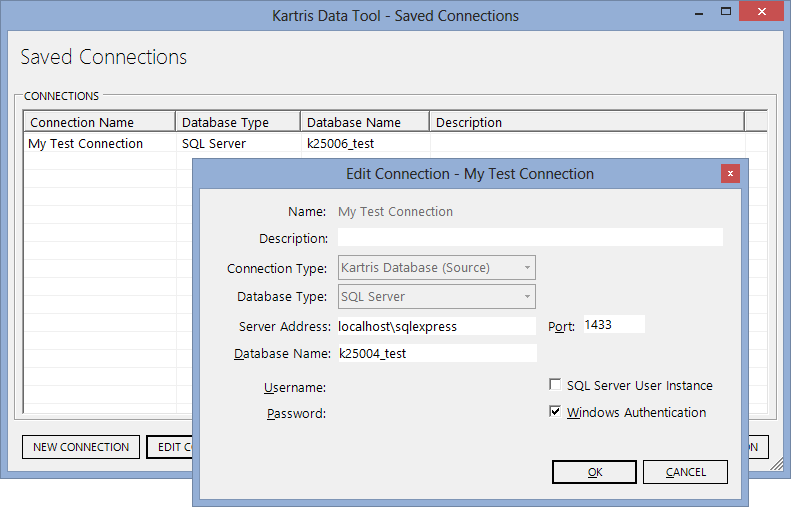This screenshot has height=507, width=791.
Task: Click OK in Edit Connection dialog
Action: tap(594, 472)
